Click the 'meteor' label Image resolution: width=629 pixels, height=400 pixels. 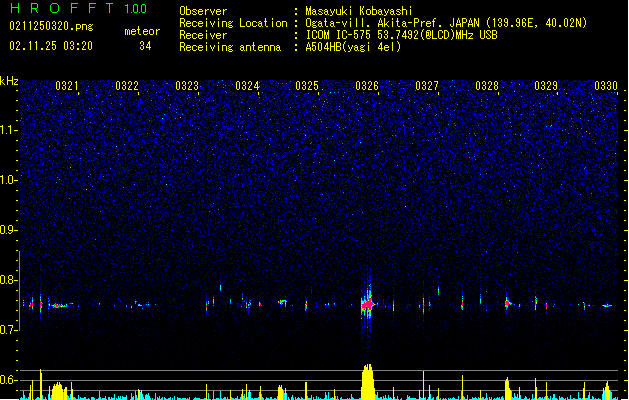point(142,31)
